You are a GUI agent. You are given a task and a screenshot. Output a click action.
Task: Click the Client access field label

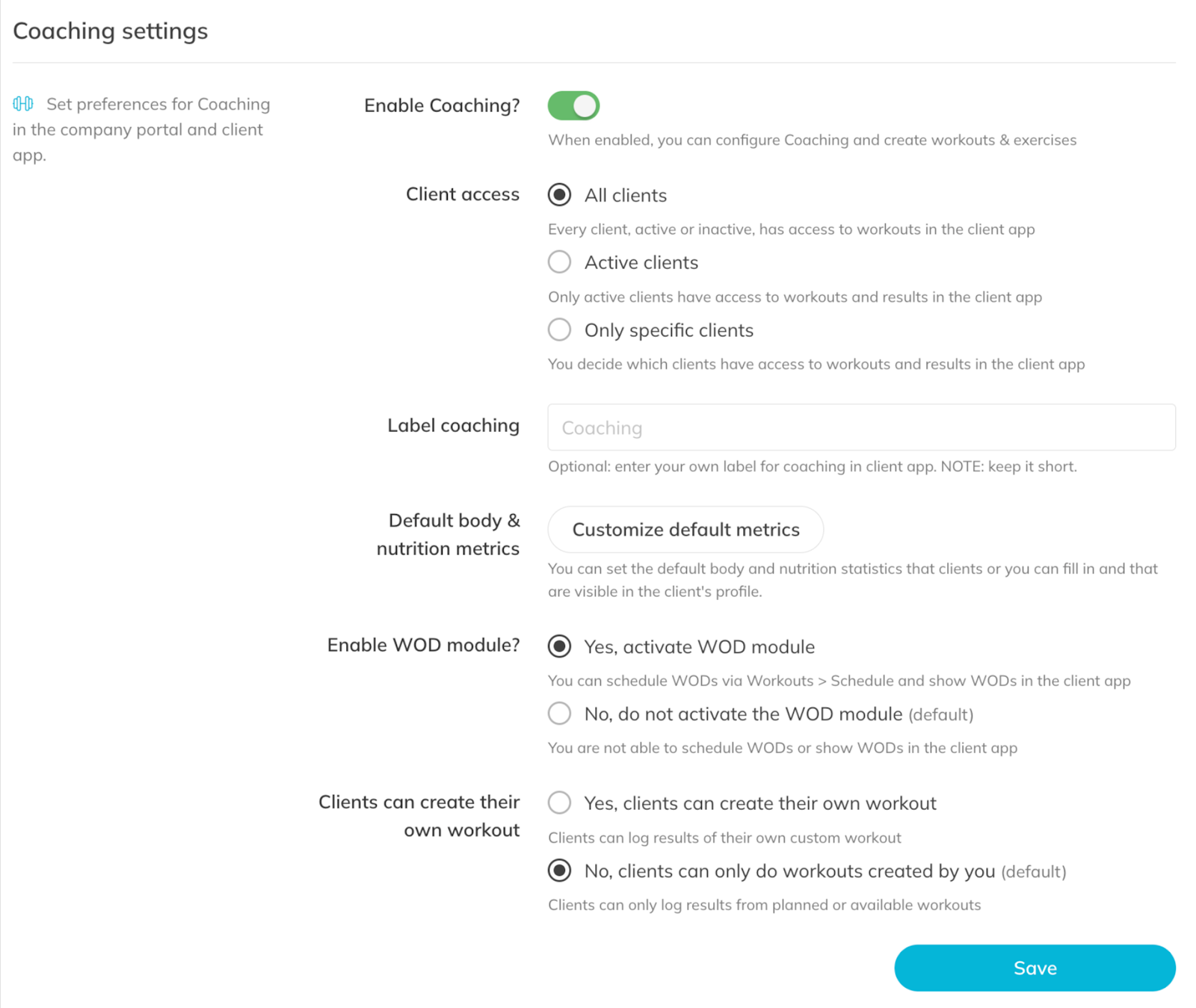click(462, 194)
